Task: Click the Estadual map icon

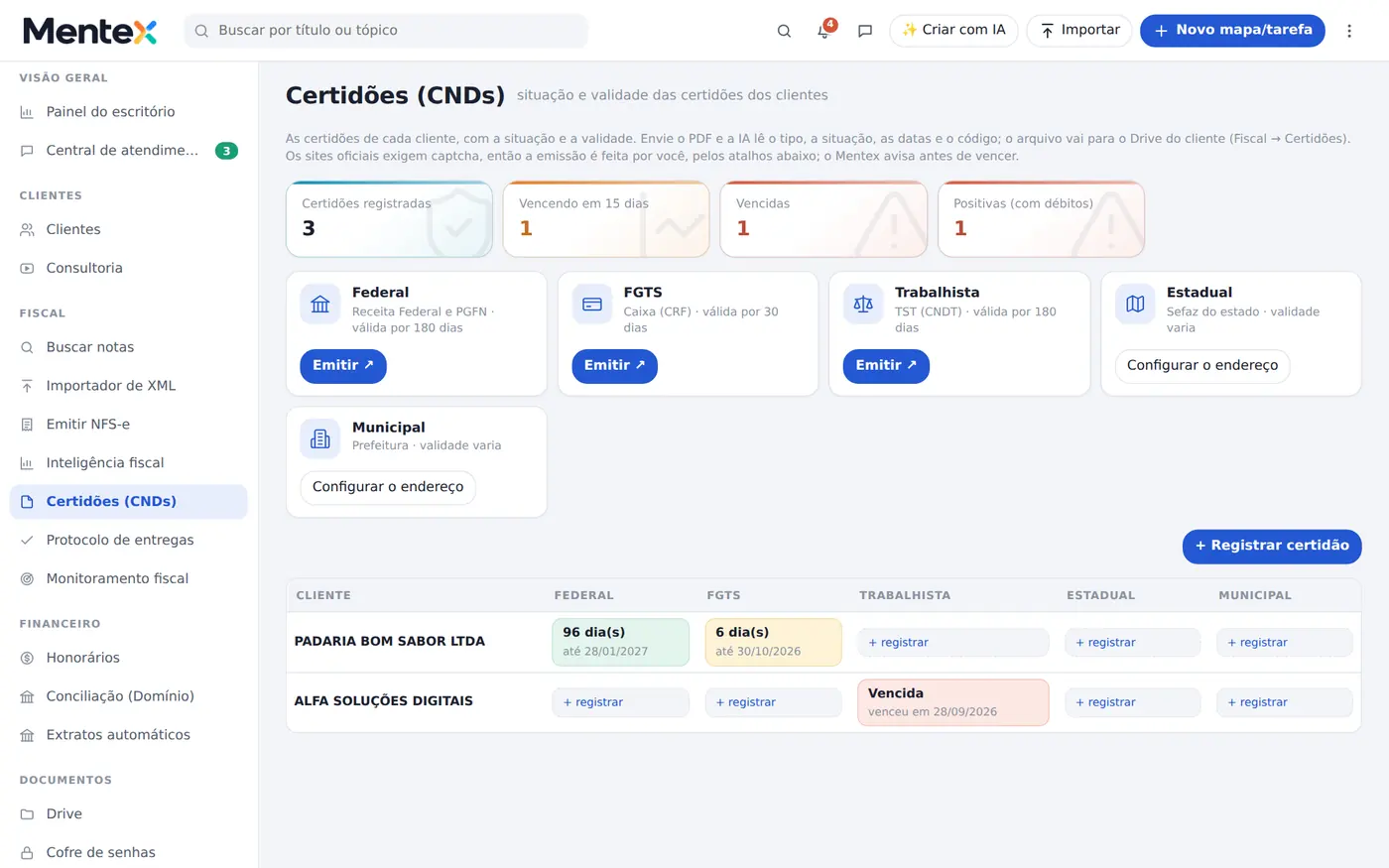Action: point(1135,304)
